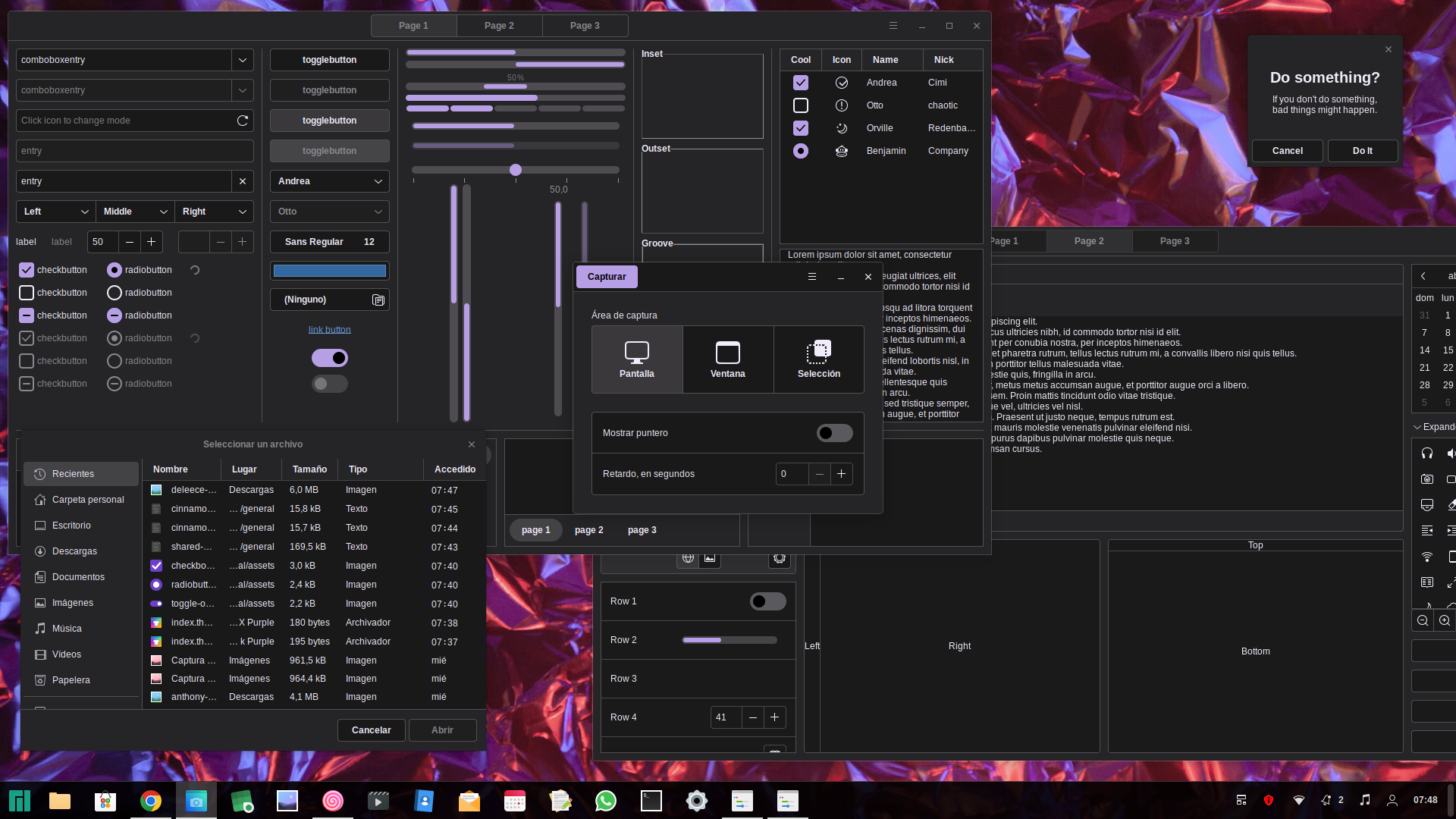Clear the second 'entry' field with X icon
Screen dimensions: 1456x819
(x=243, y=181)
